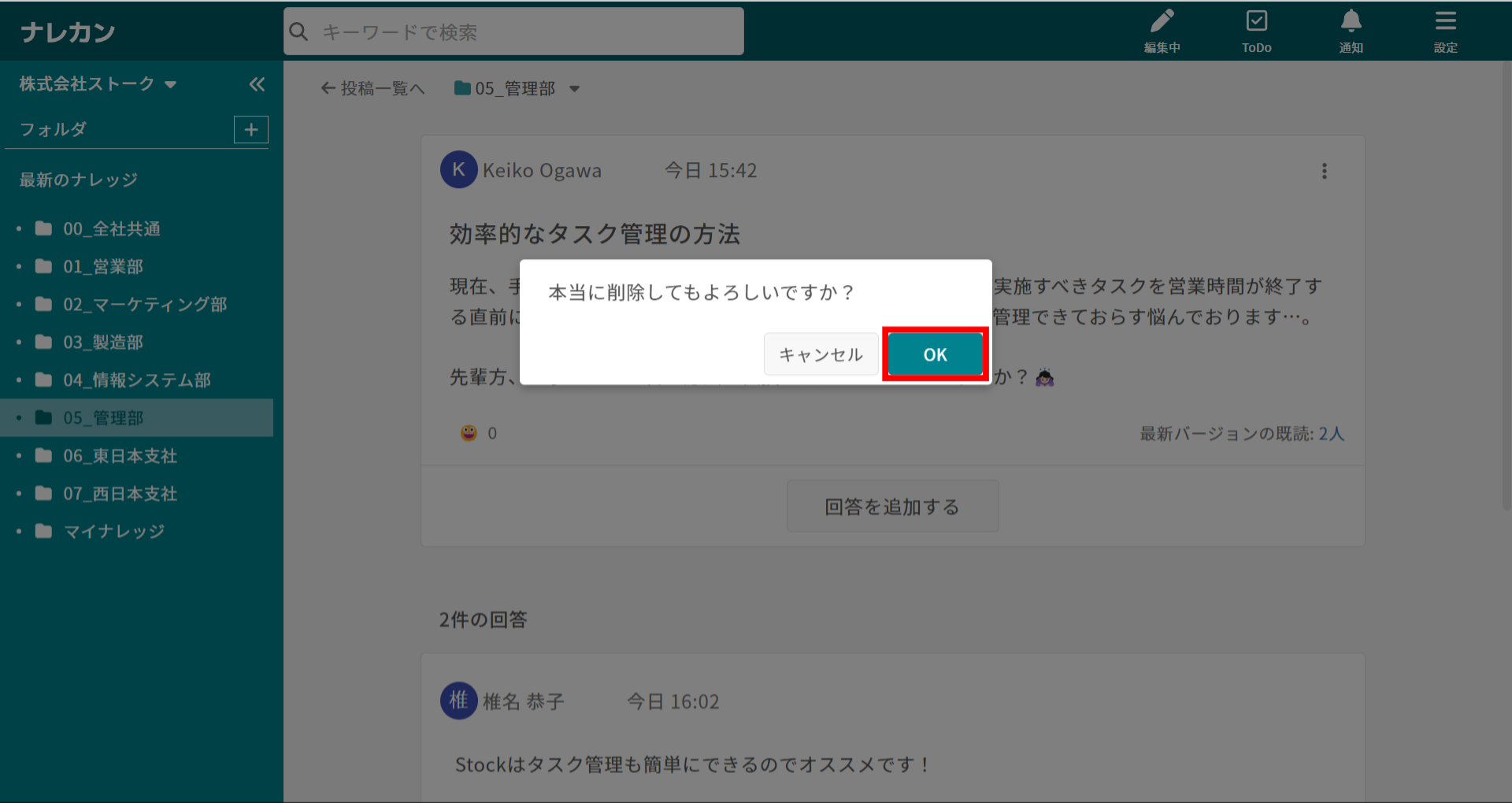The width and height of the screenshot is (1512, 803).
Task: Confirm deletion with the OK button
Action: point(935,354)
